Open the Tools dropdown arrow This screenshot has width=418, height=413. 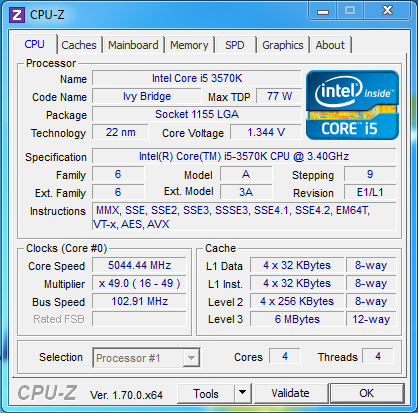(x=243, y=393)
